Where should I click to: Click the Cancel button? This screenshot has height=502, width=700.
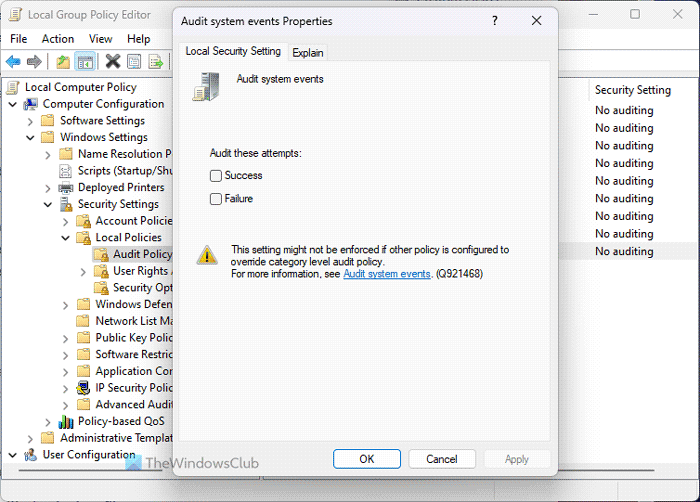click(442, 459)
